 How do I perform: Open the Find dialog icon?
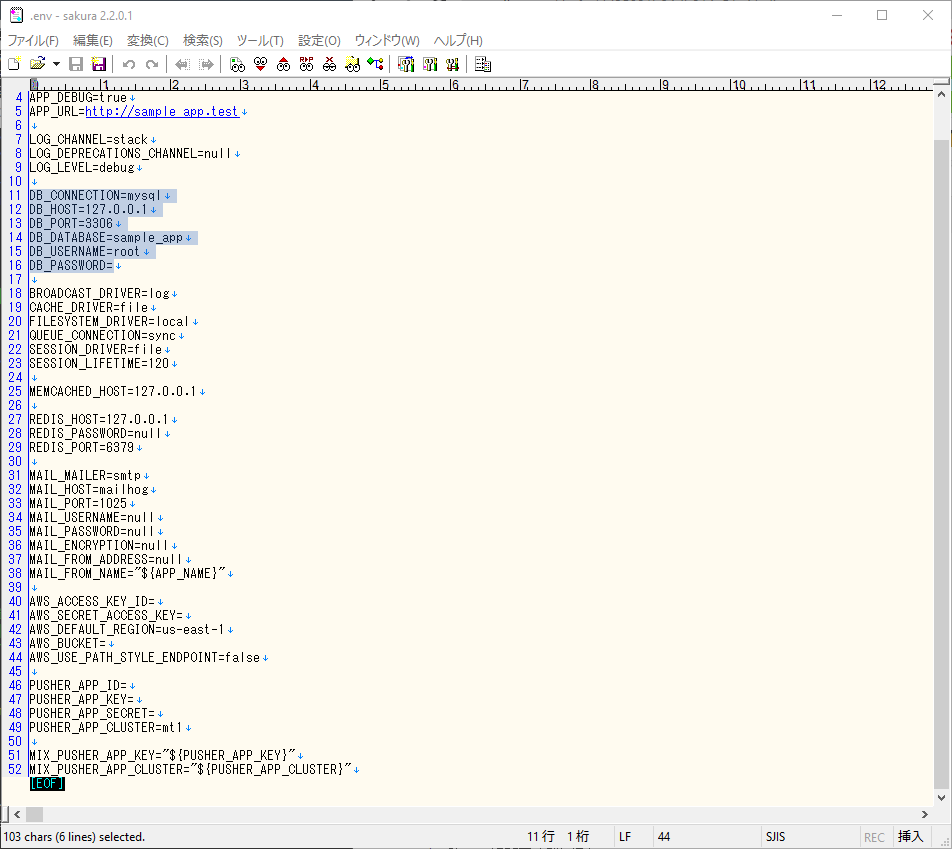pyautogui.click(x=237, y=64)
